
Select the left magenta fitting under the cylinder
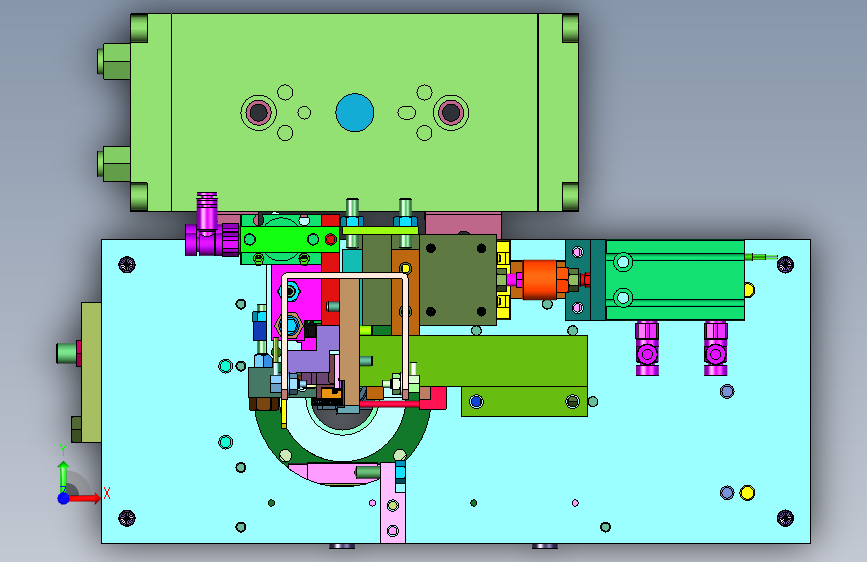(x=647, y=348)
